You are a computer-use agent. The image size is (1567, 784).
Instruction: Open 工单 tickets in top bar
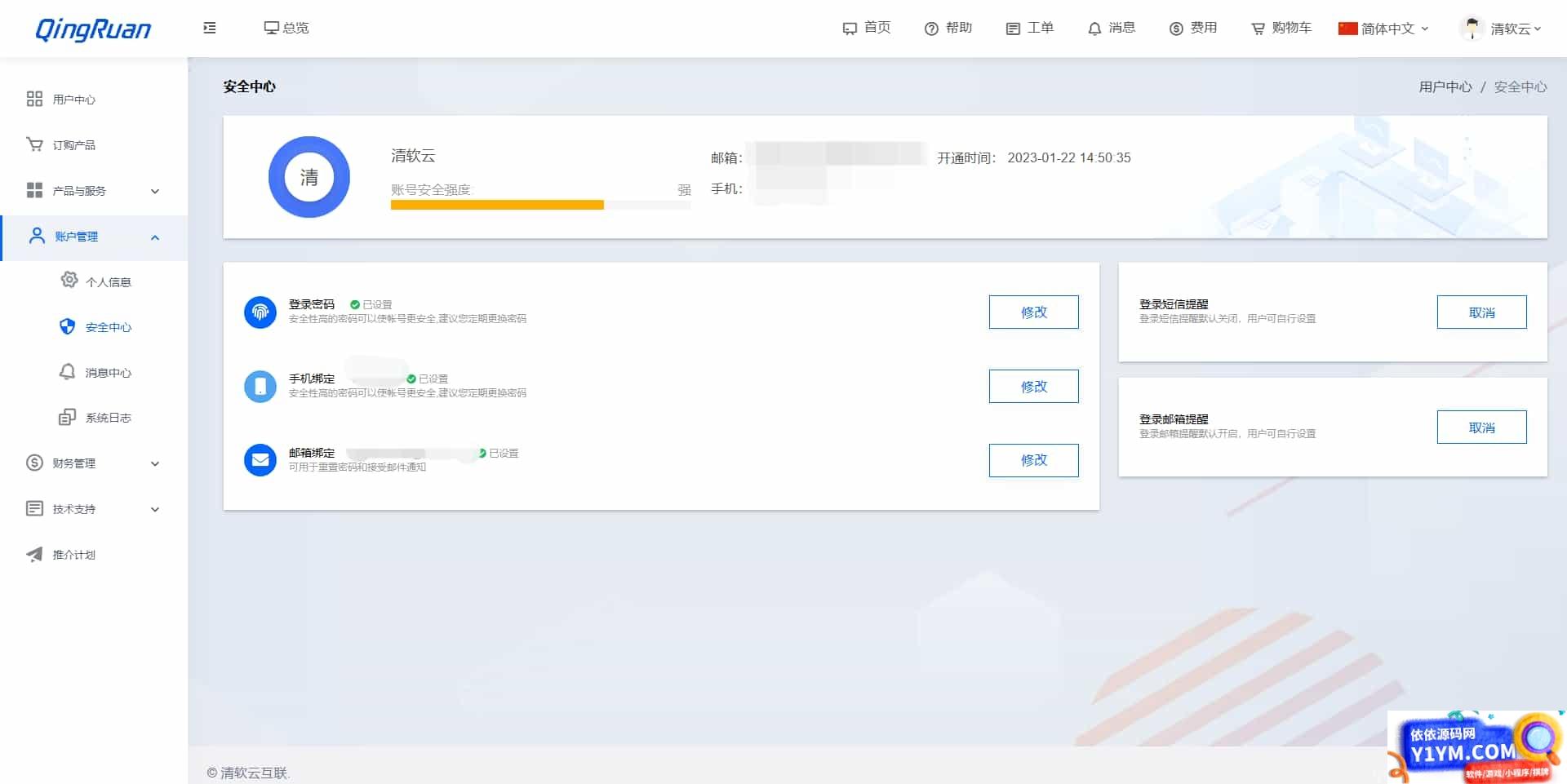[x=1030, y=28]
